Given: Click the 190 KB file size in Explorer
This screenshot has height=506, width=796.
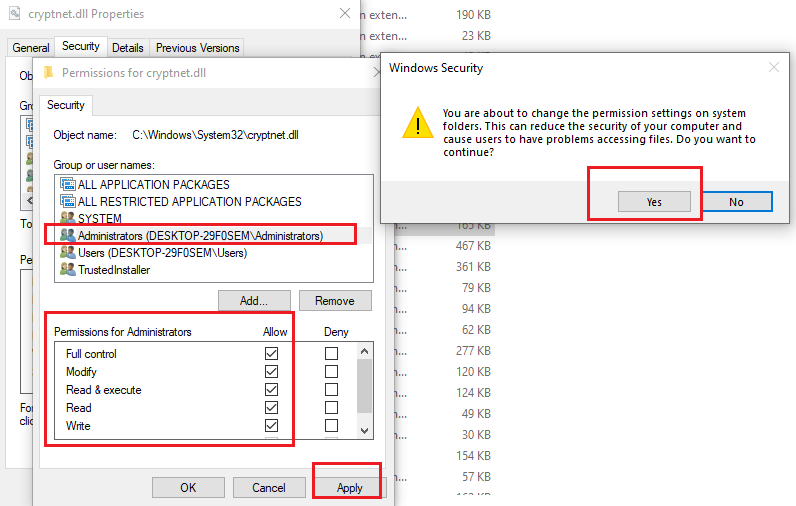Looking at the screenshot, I should pos(473,15).
